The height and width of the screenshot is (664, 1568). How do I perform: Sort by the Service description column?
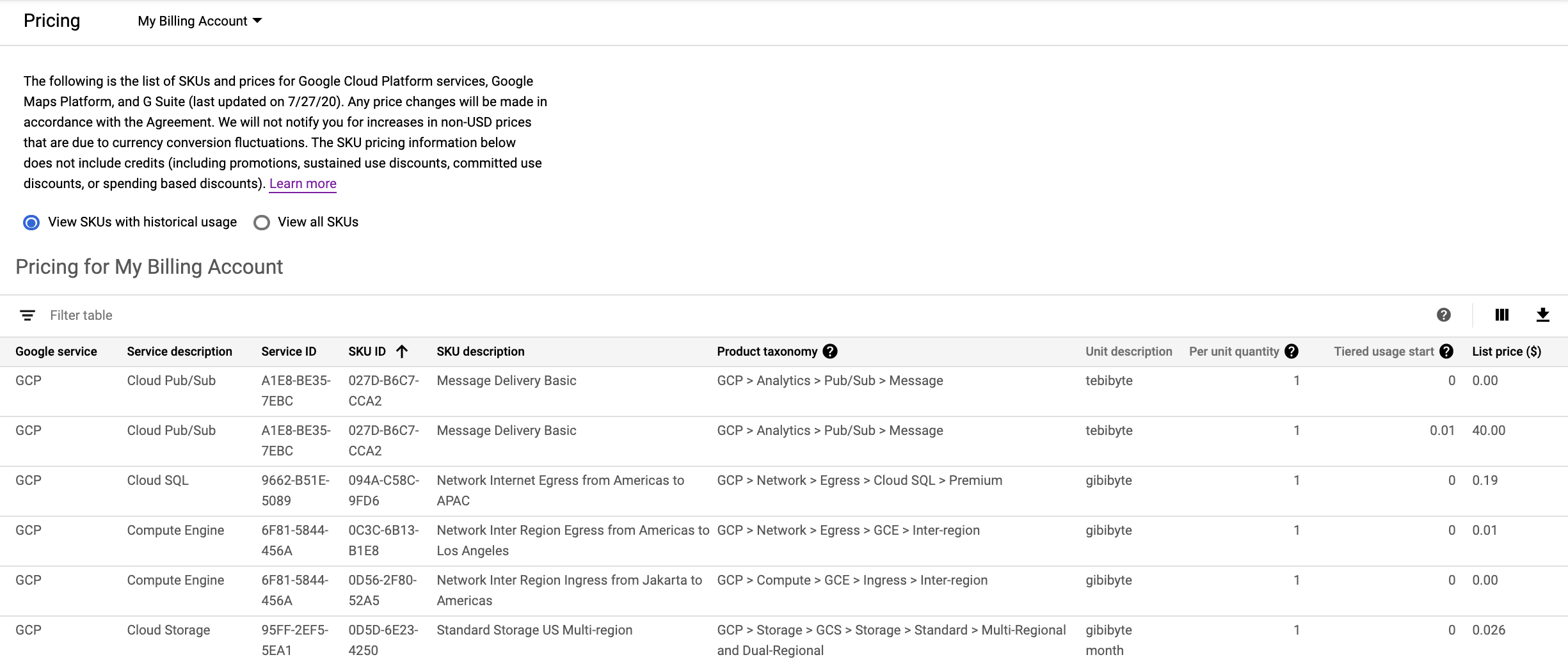[180, 351]
